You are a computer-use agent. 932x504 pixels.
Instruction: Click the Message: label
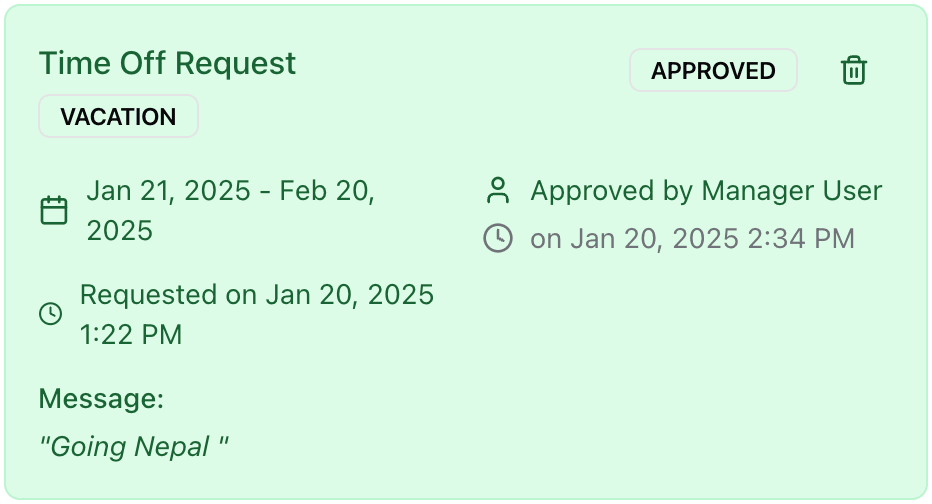tap(101, 398)
